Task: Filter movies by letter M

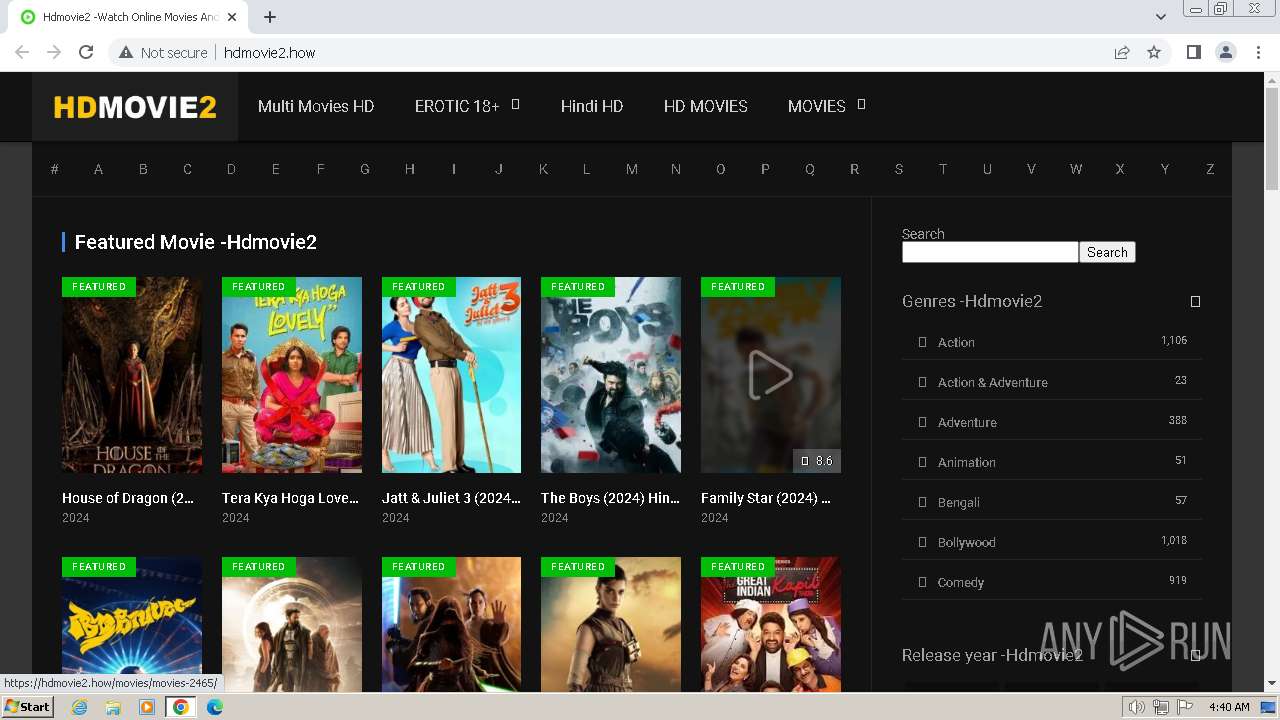Action: [x=632, y=169]
